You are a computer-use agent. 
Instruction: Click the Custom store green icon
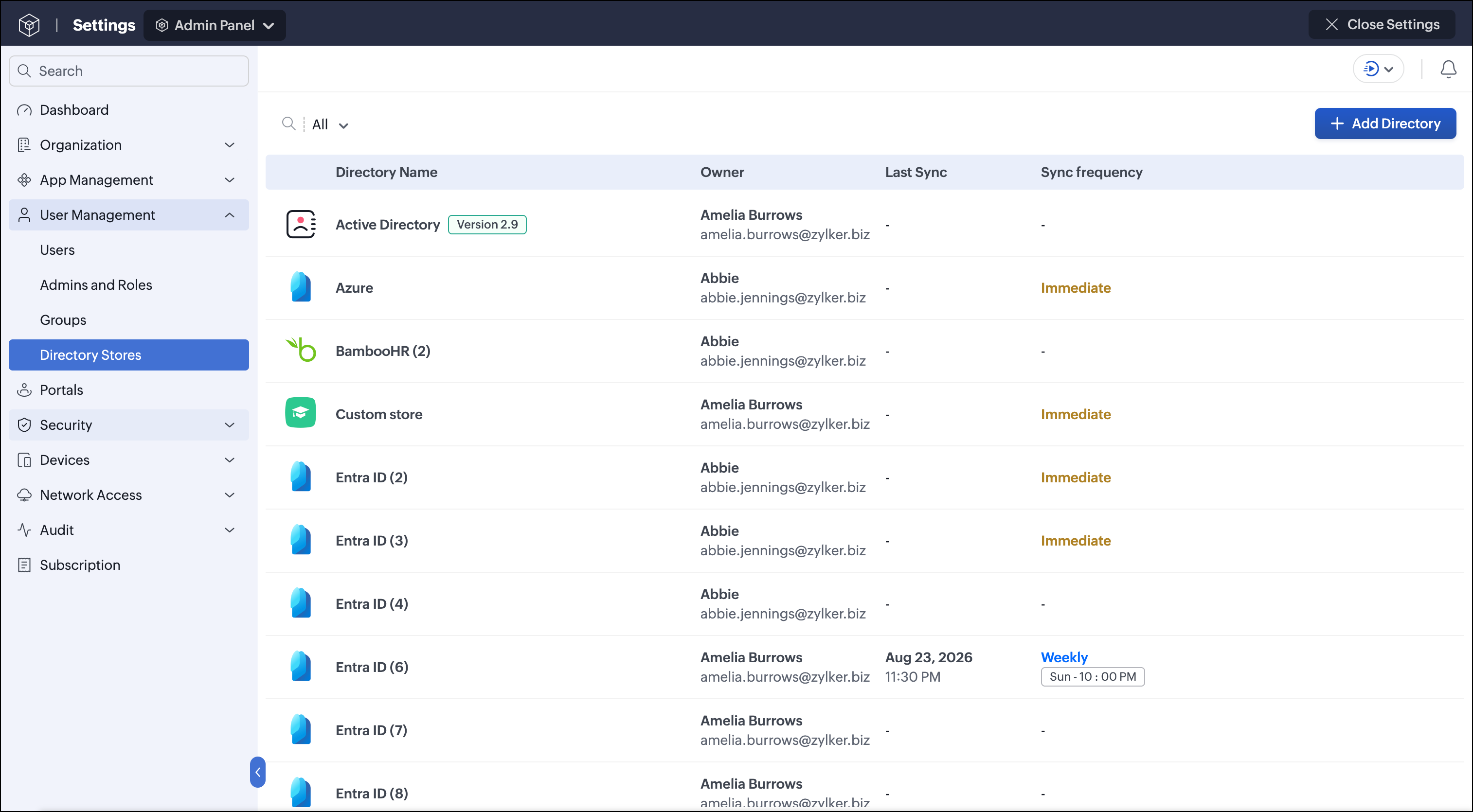(x=301, y=413)
